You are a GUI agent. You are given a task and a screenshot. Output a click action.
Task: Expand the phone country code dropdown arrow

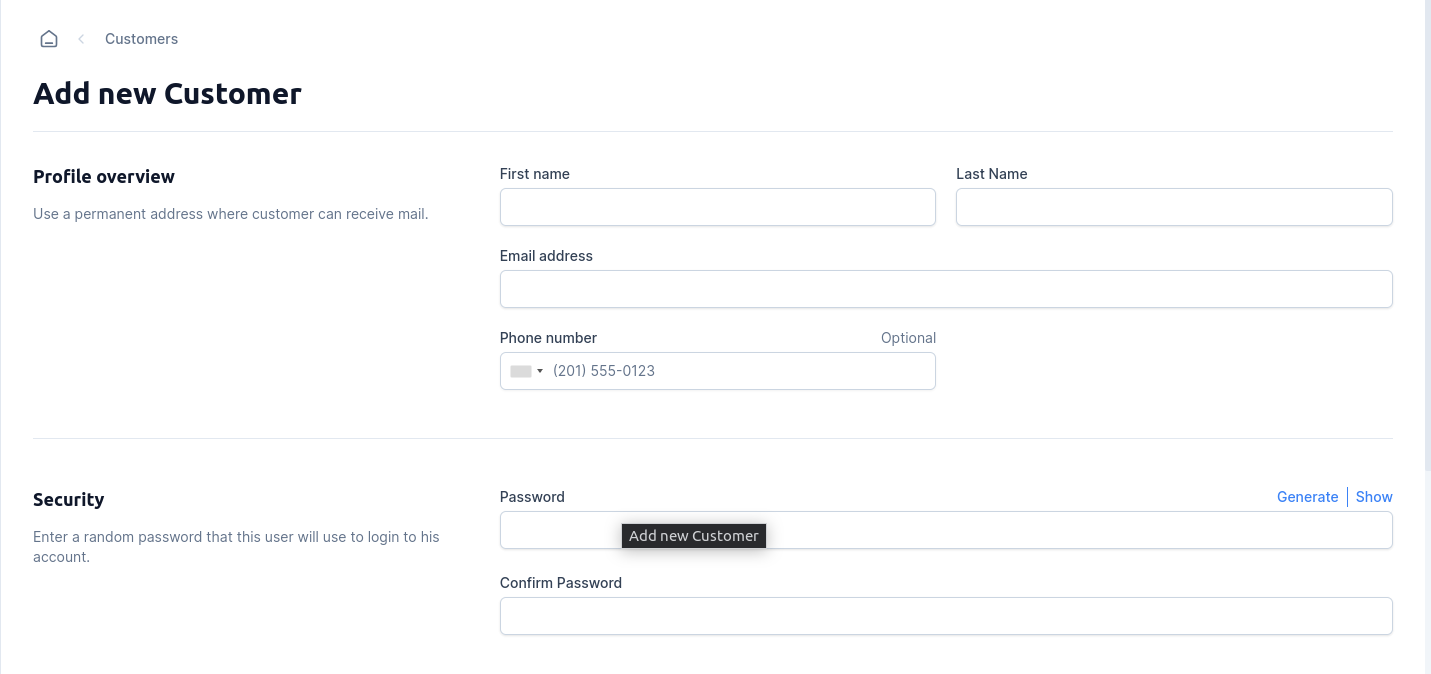tap(540, 371)
